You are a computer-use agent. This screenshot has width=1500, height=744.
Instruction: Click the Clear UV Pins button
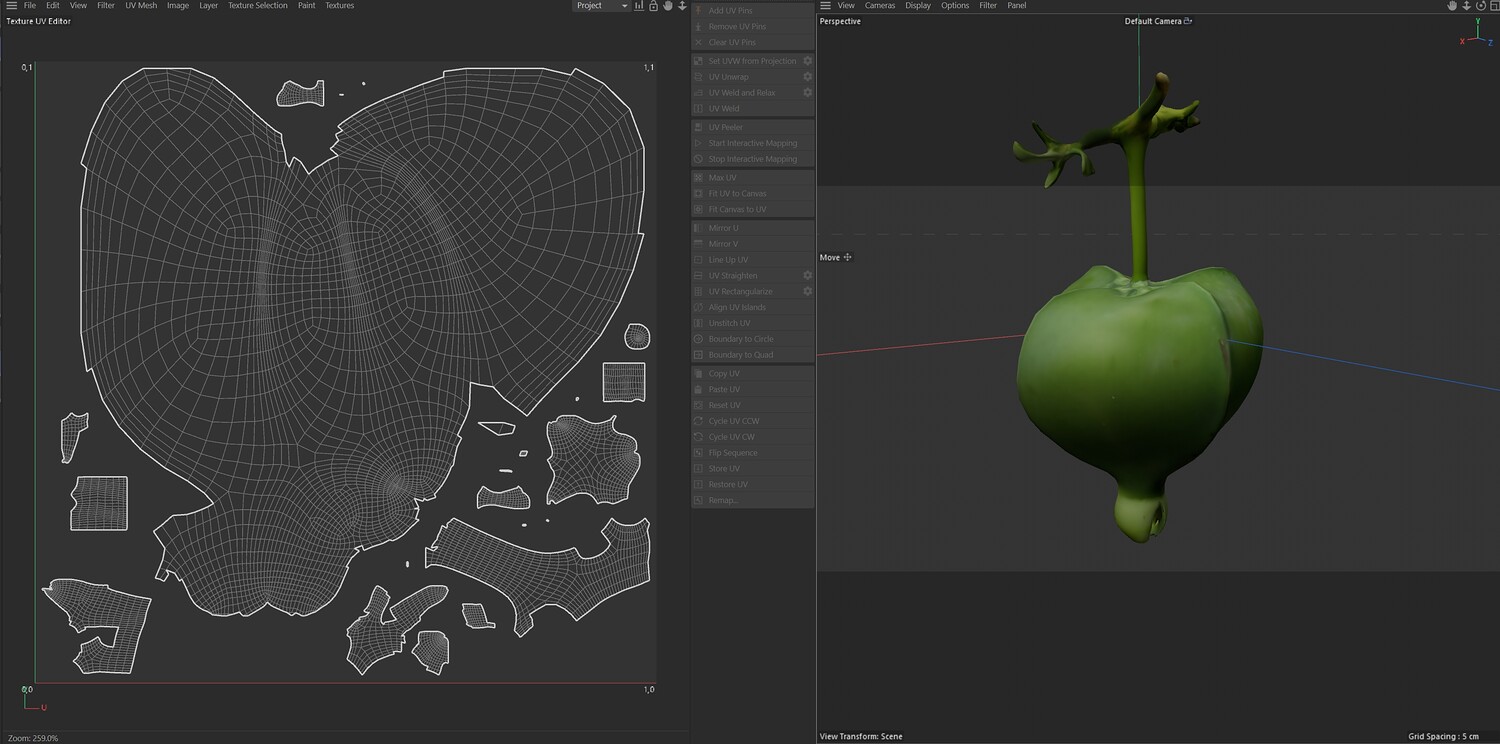click(753, 43)
